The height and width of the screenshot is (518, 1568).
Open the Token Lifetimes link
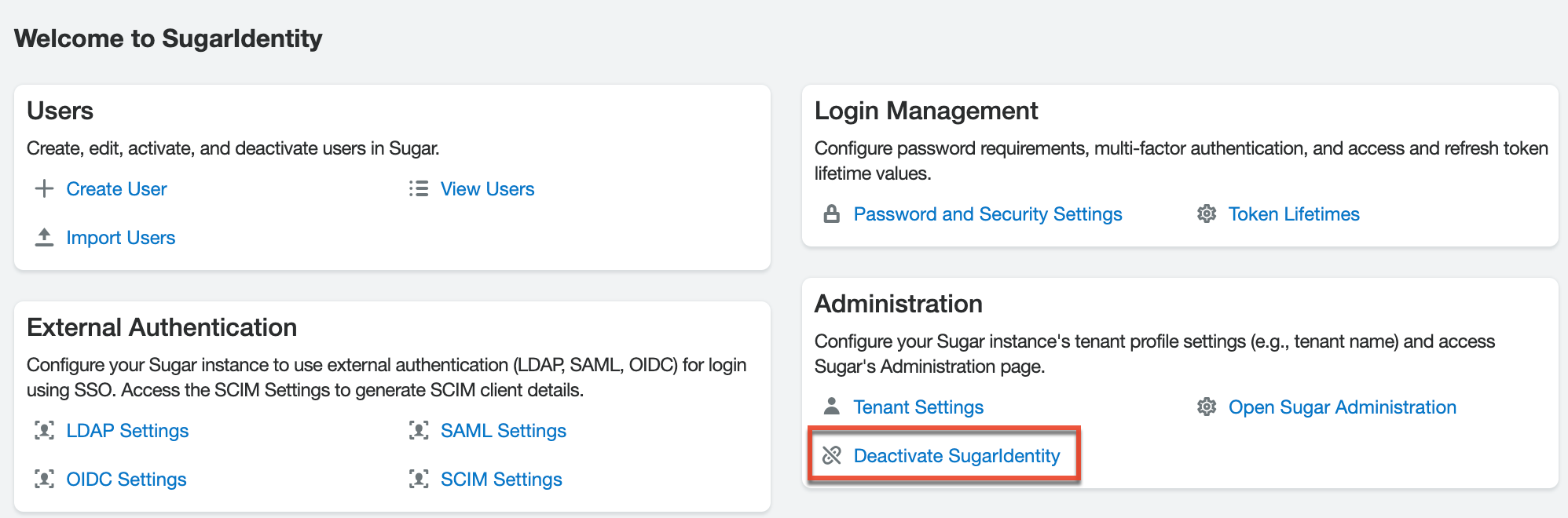pyautogui.click(x=1294, y=214)
